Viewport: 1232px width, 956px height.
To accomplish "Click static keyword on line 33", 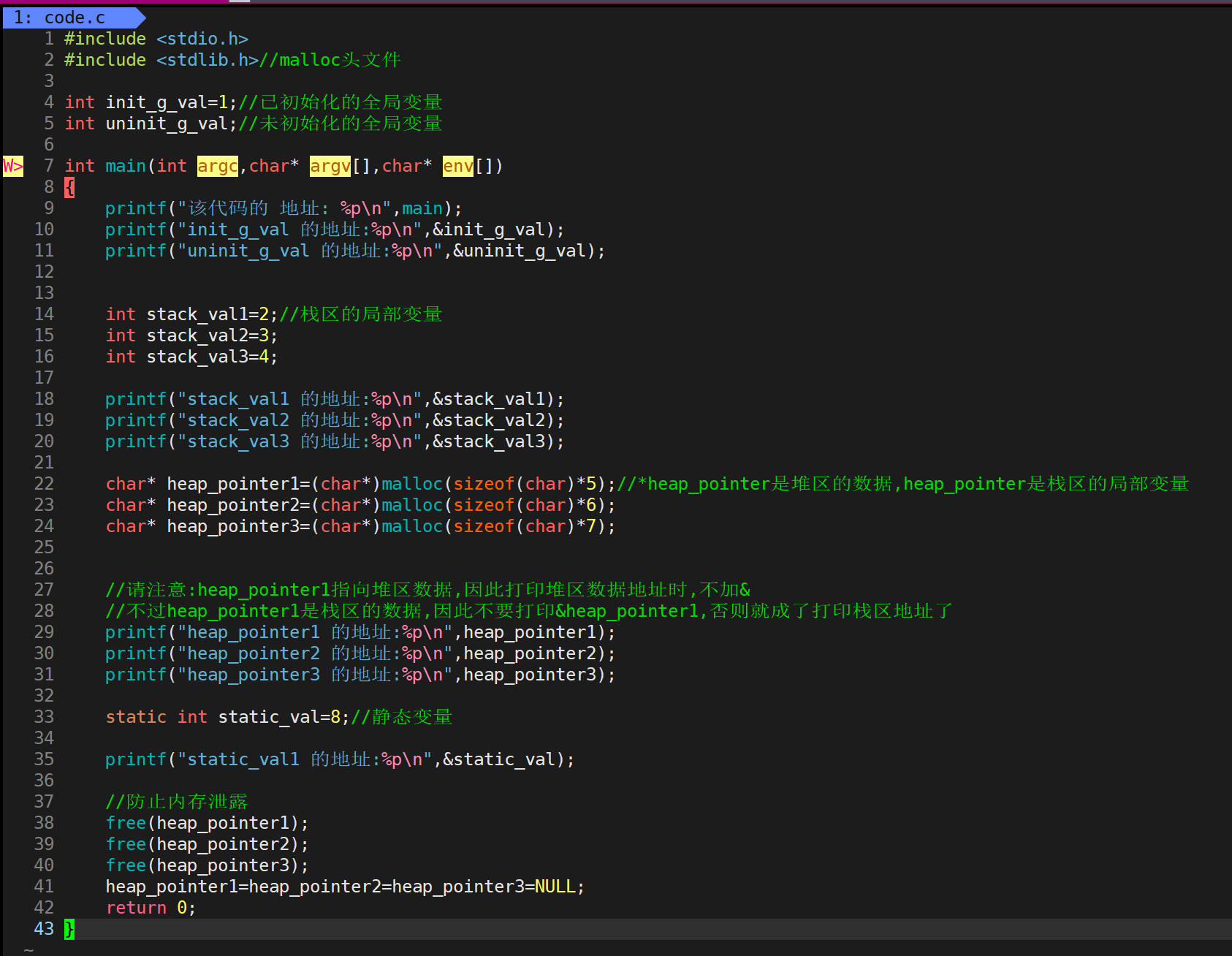I will point(136,717).
